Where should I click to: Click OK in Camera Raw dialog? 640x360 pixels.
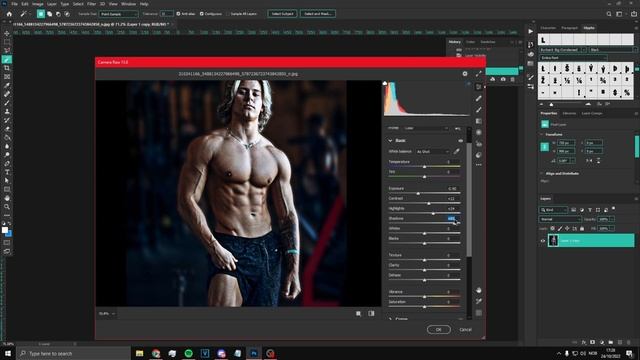pos(439,329)
